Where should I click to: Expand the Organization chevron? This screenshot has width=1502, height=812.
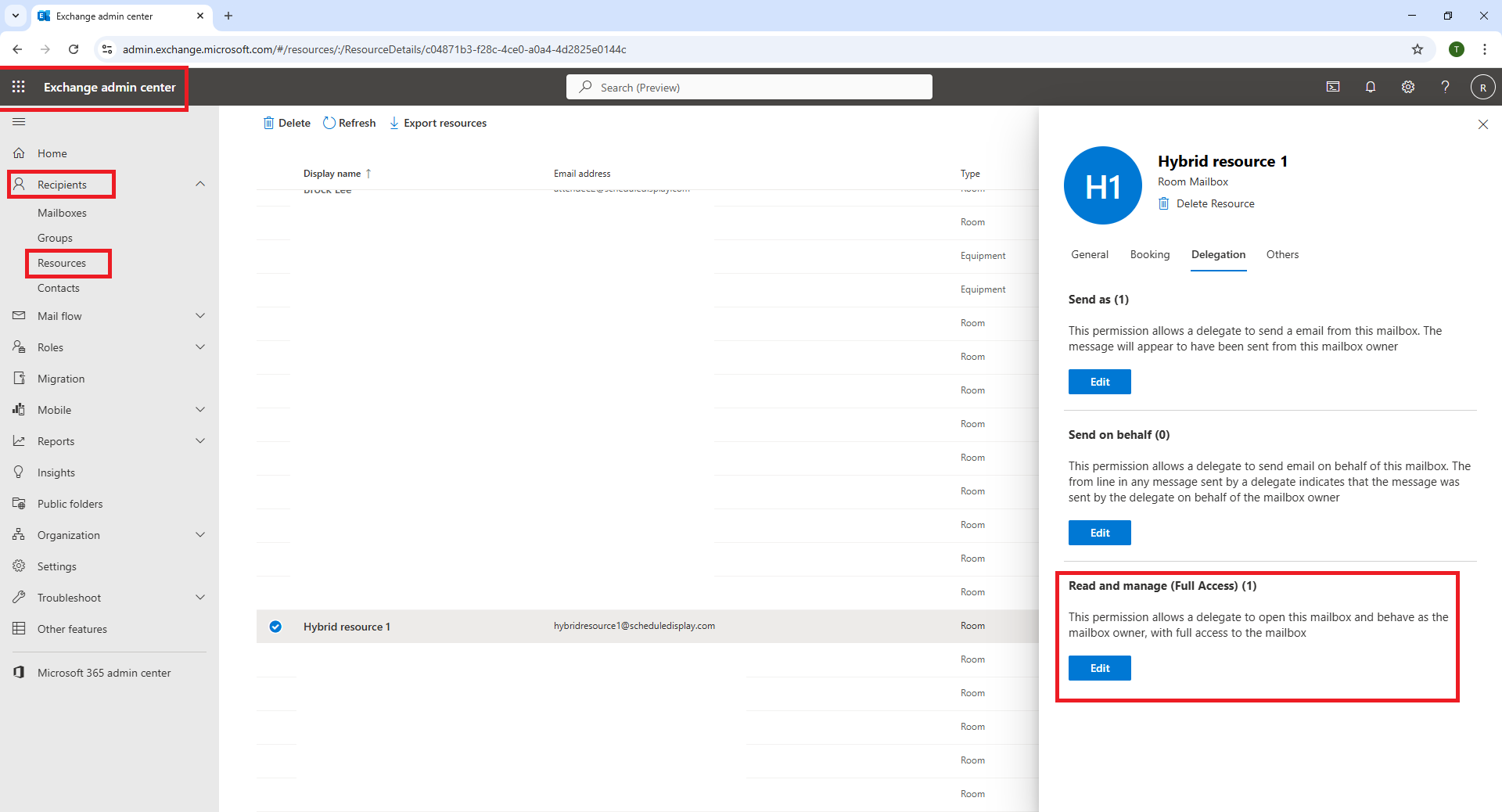coord(200,535)
